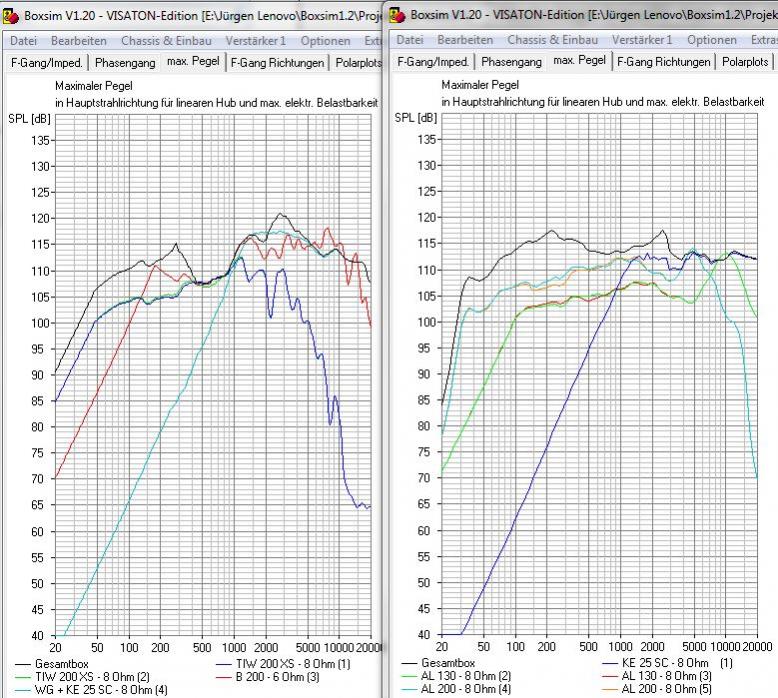Switch to F-Gang/Imped. tab in left window
This screenshot has width=778, height=698.
click(x=47, y=63)
